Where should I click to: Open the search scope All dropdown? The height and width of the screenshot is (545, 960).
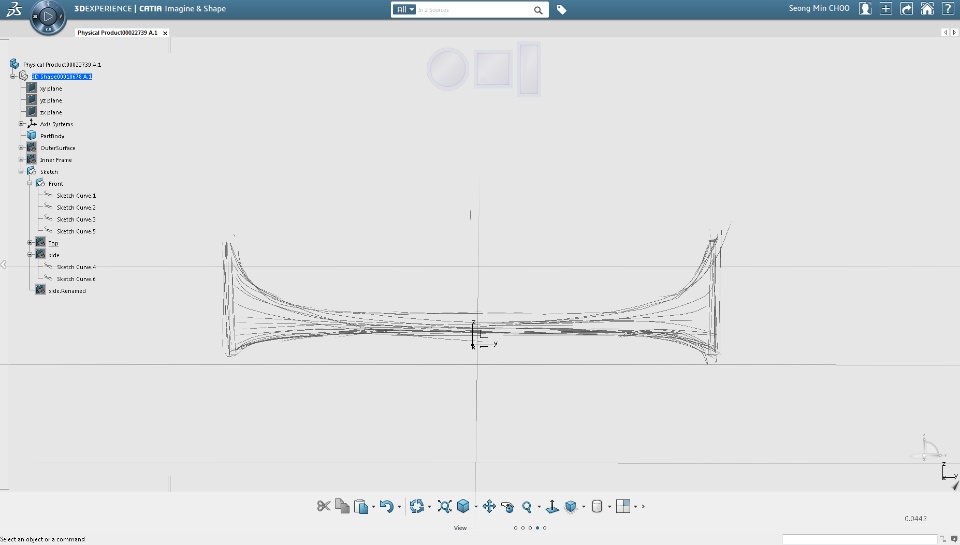tap(404, 9)
